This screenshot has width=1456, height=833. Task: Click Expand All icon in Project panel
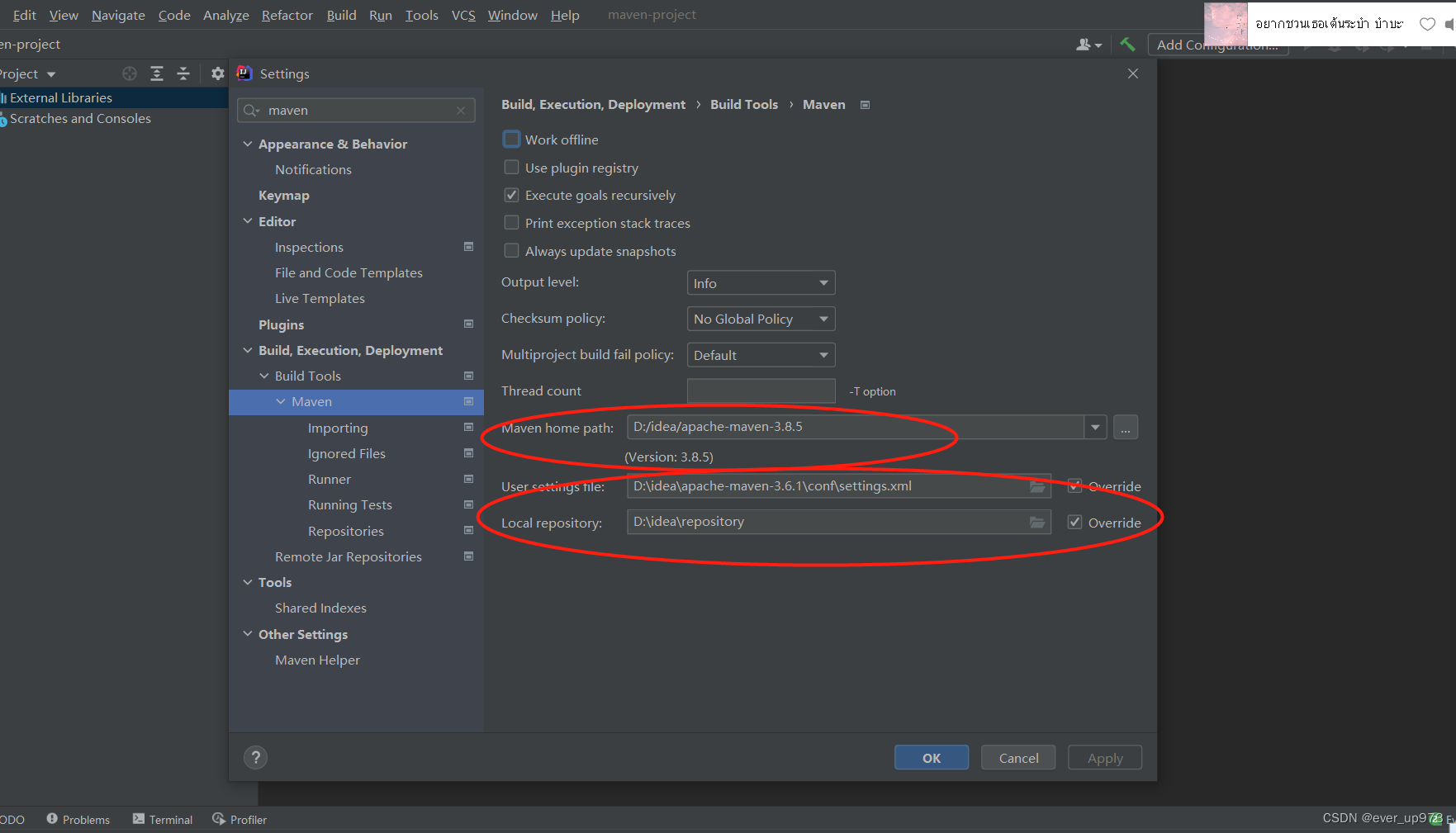(157, 73)
